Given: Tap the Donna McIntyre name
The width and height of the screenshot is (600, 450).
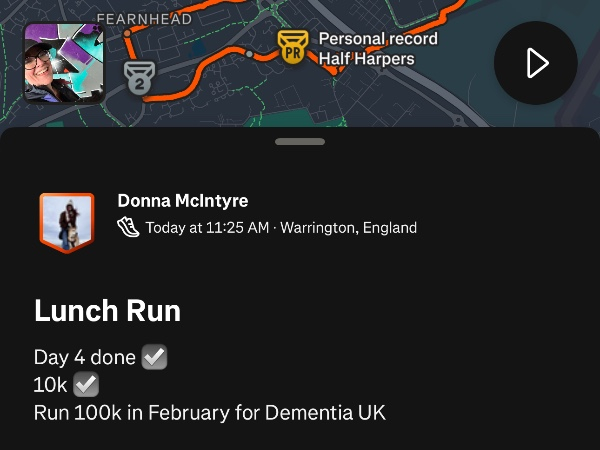Looking at the screenshot, I should point(182,201).
